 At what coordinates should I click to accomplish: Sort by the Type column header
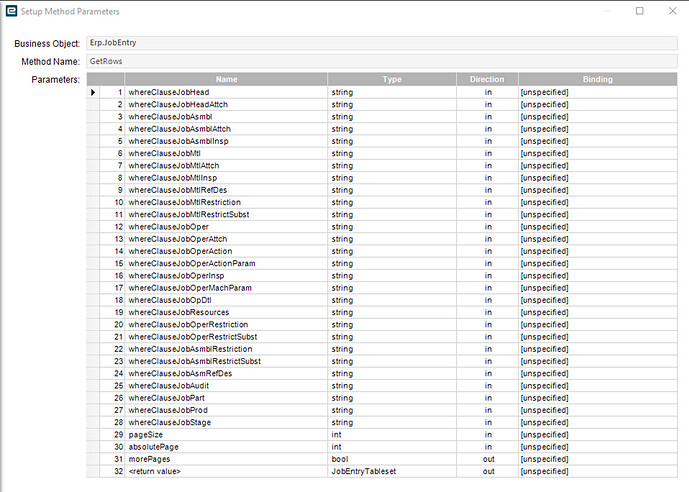click(392, 80)
